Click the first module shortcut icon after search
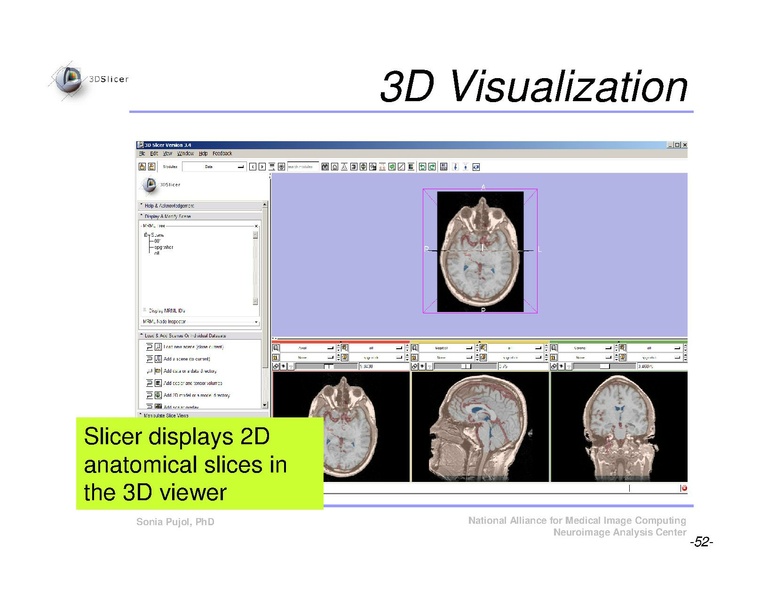This screenshot has width=776, height=600. coord(325,167)
